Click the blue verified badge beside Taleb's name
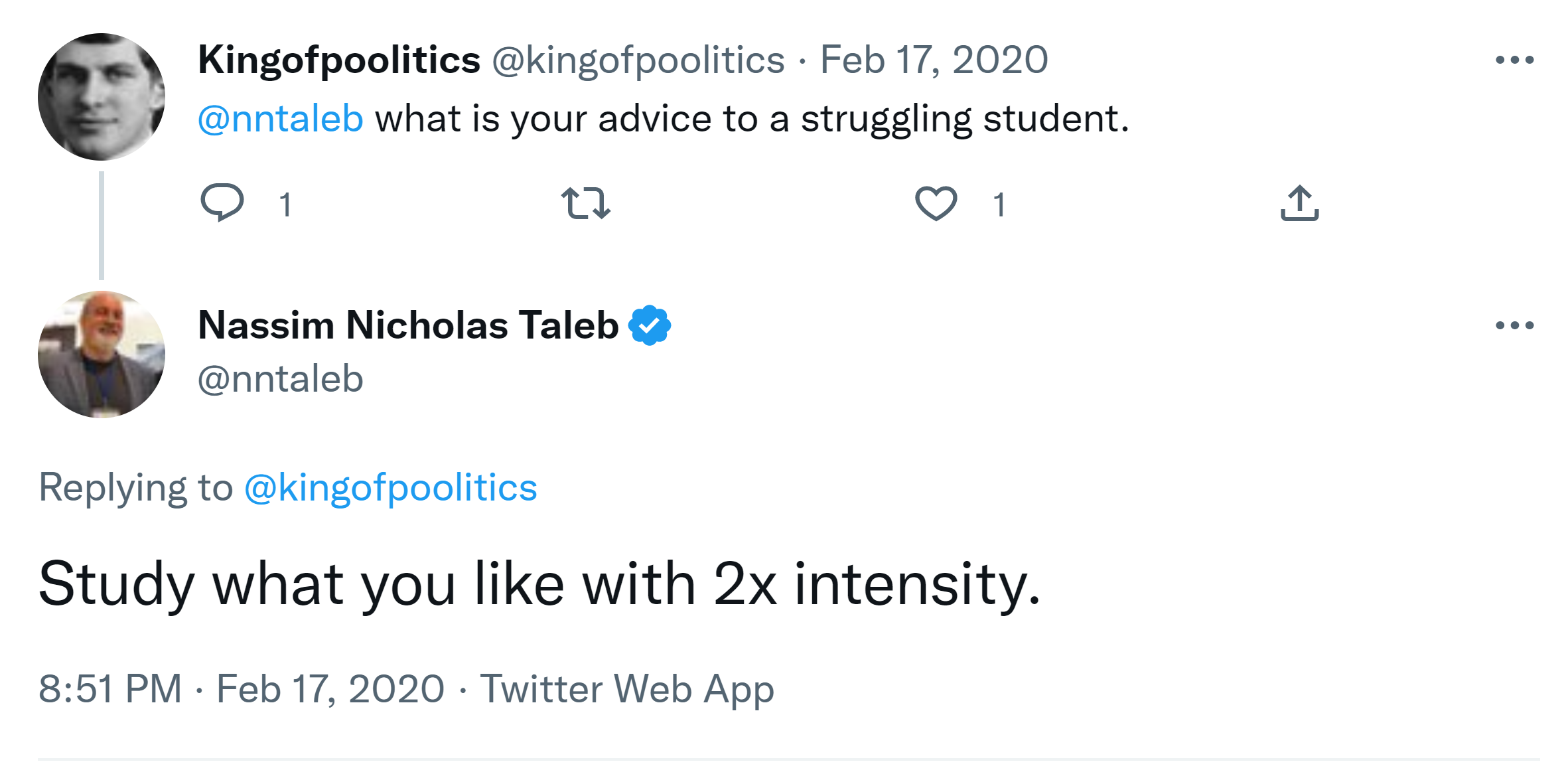1568x784 pixels. click(x=650, y=325)
